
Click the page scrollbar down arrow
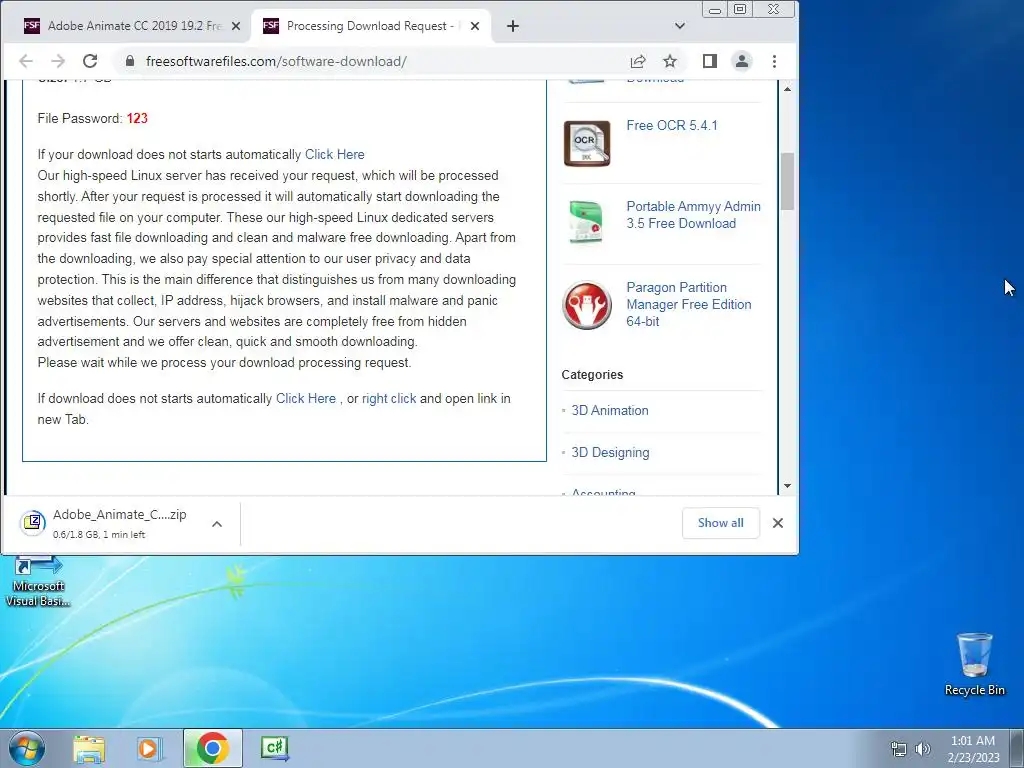(788, 486)
